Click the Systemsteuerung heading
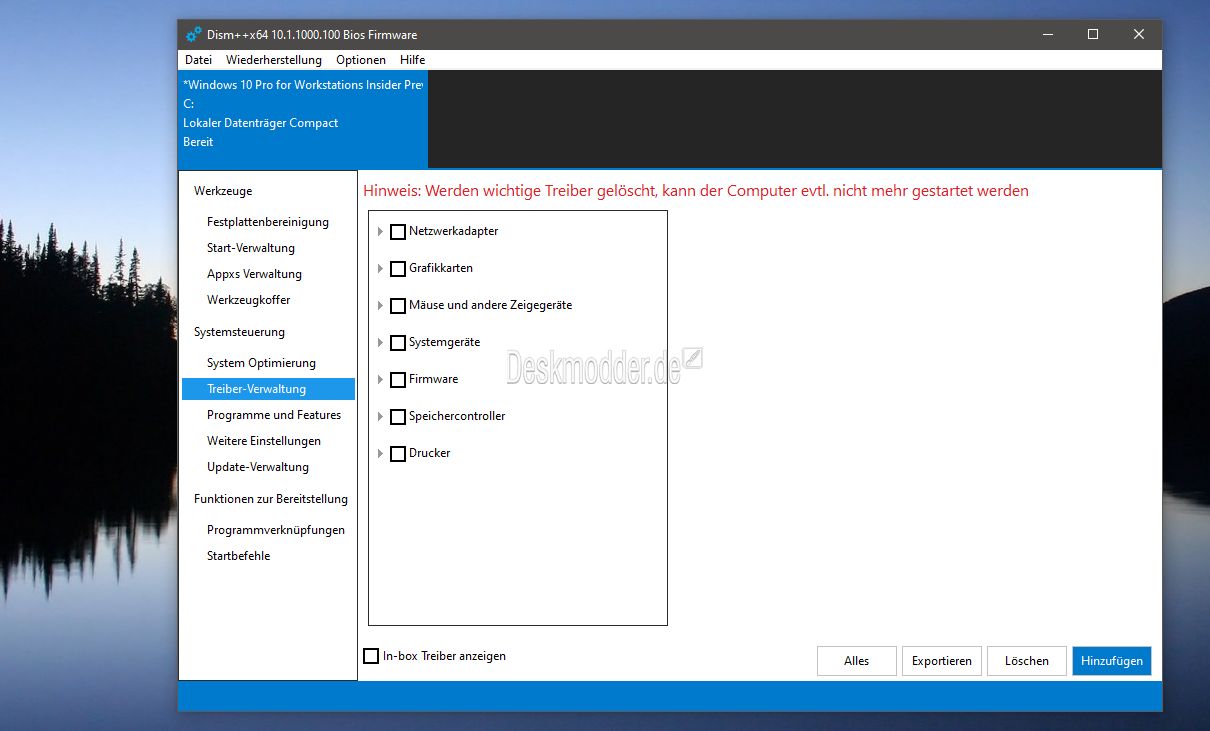Image resolution: width=1210 pixels, height=731 pixels. coord(239,332)
